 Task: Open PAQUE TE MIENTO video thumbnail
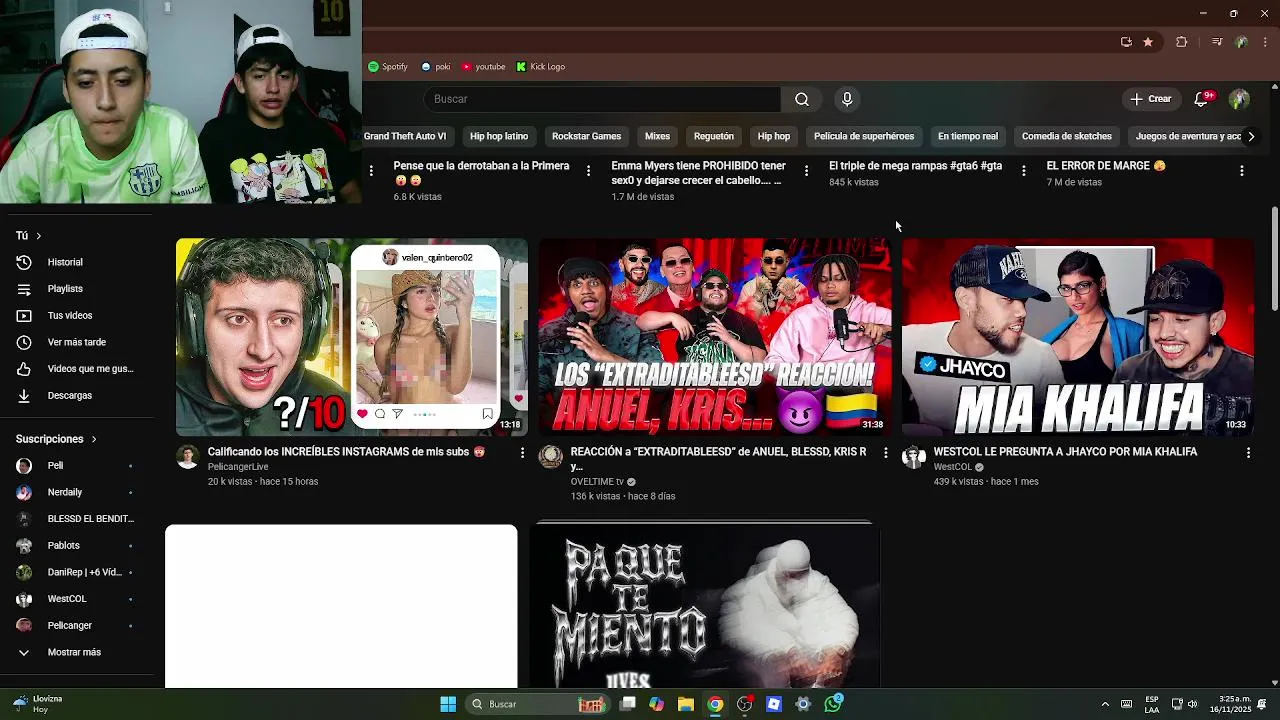point(705,605)
